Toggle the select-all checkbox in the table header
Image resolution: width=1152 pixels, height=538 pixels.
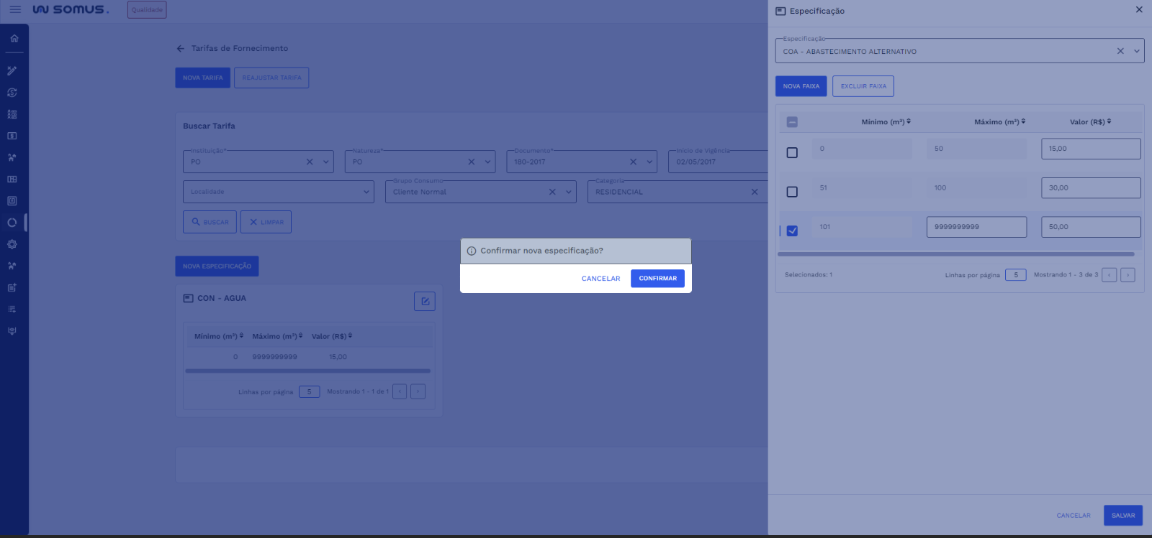[792, 122]
